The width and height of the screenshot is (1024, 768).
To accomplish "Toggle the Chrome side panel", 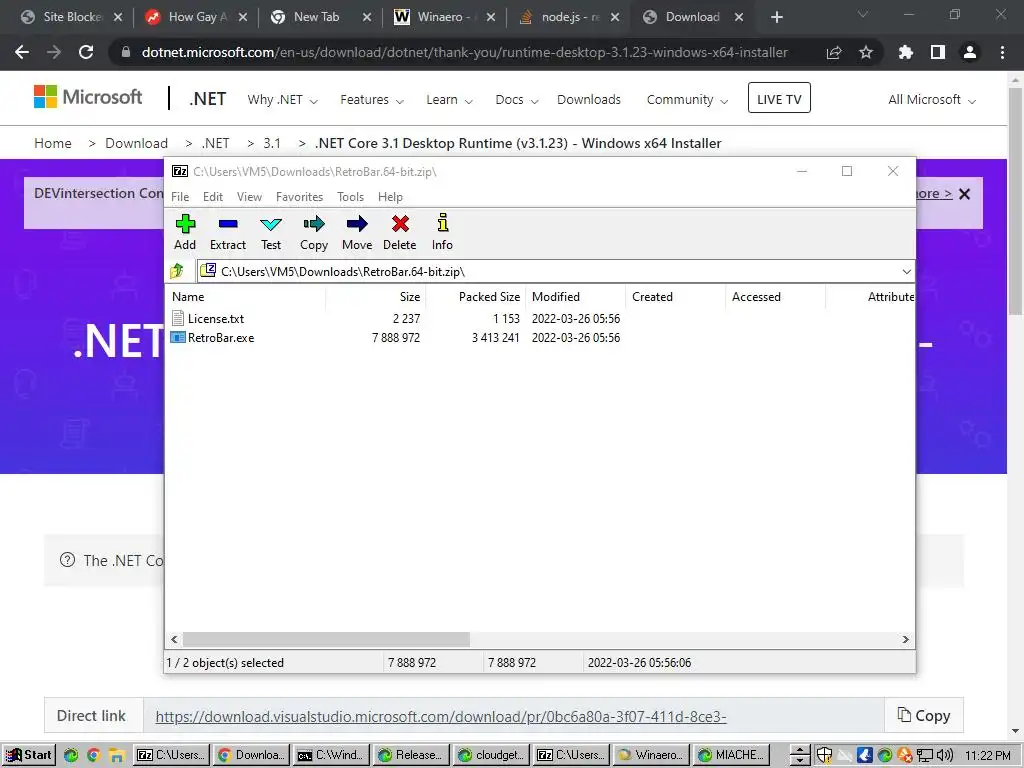I will pos(938,52).
